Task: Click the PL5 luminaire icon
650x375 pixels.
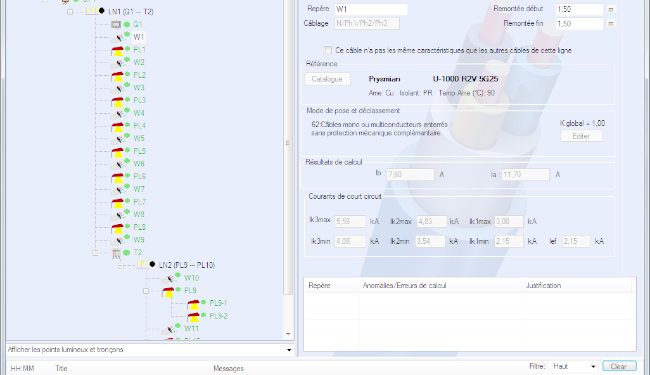Action: pyautogui.click(x=117, y=152)
